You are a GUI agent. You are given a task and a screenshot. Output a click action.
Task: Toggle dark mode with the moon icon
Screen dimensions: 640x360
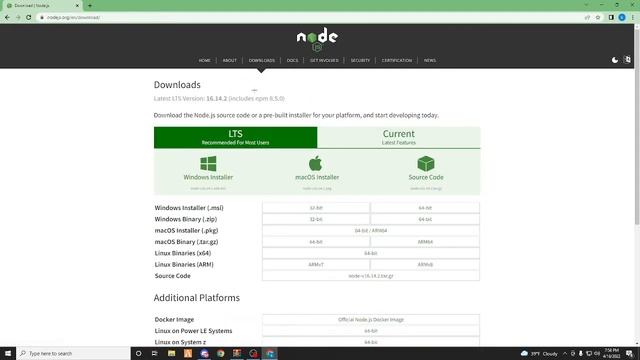615,60
